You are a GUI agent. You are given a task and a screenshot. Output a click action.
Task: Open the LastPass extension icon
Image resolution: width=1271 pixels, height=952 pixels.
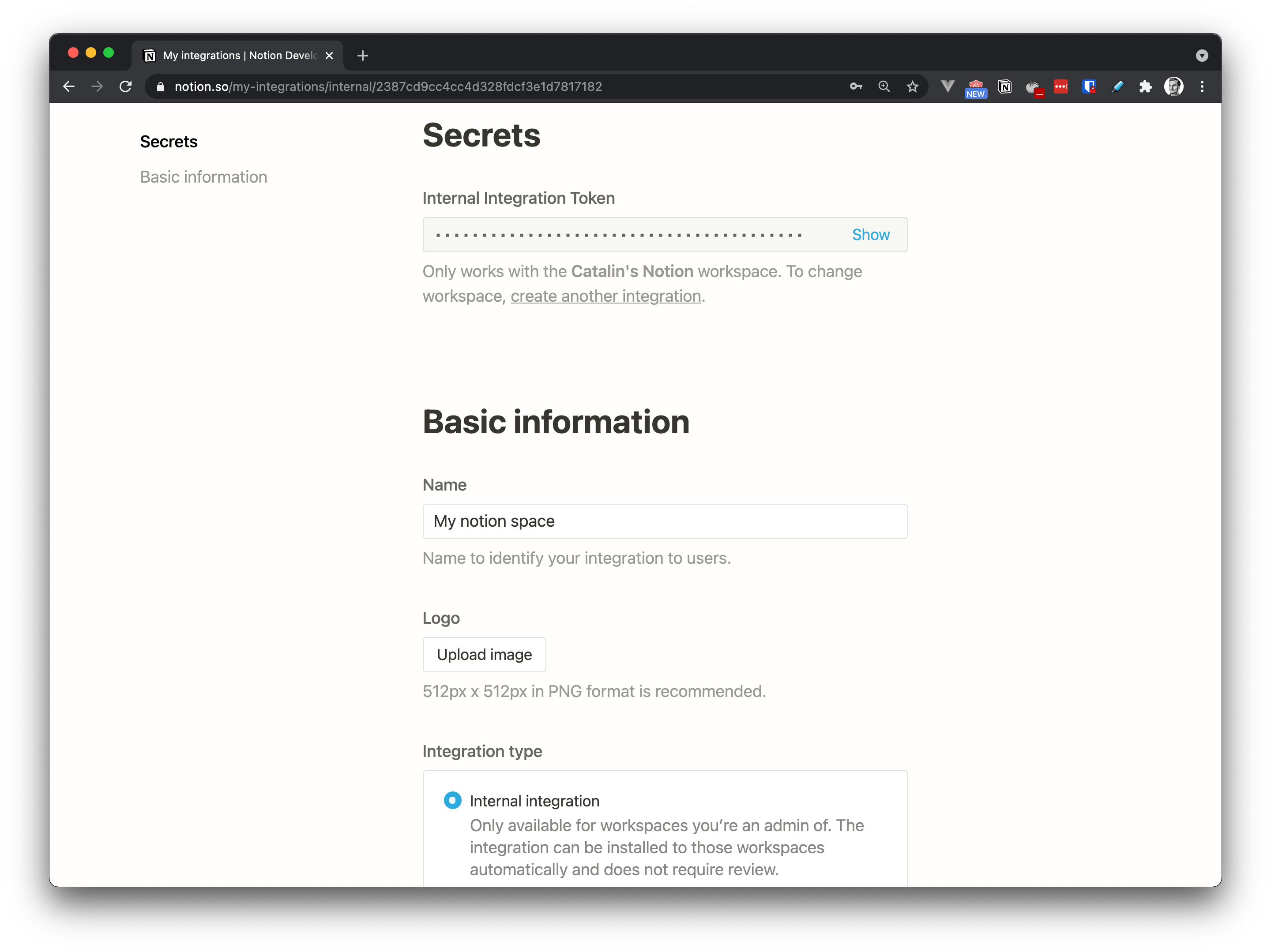pyautogui.click(x=1060, y=87)
